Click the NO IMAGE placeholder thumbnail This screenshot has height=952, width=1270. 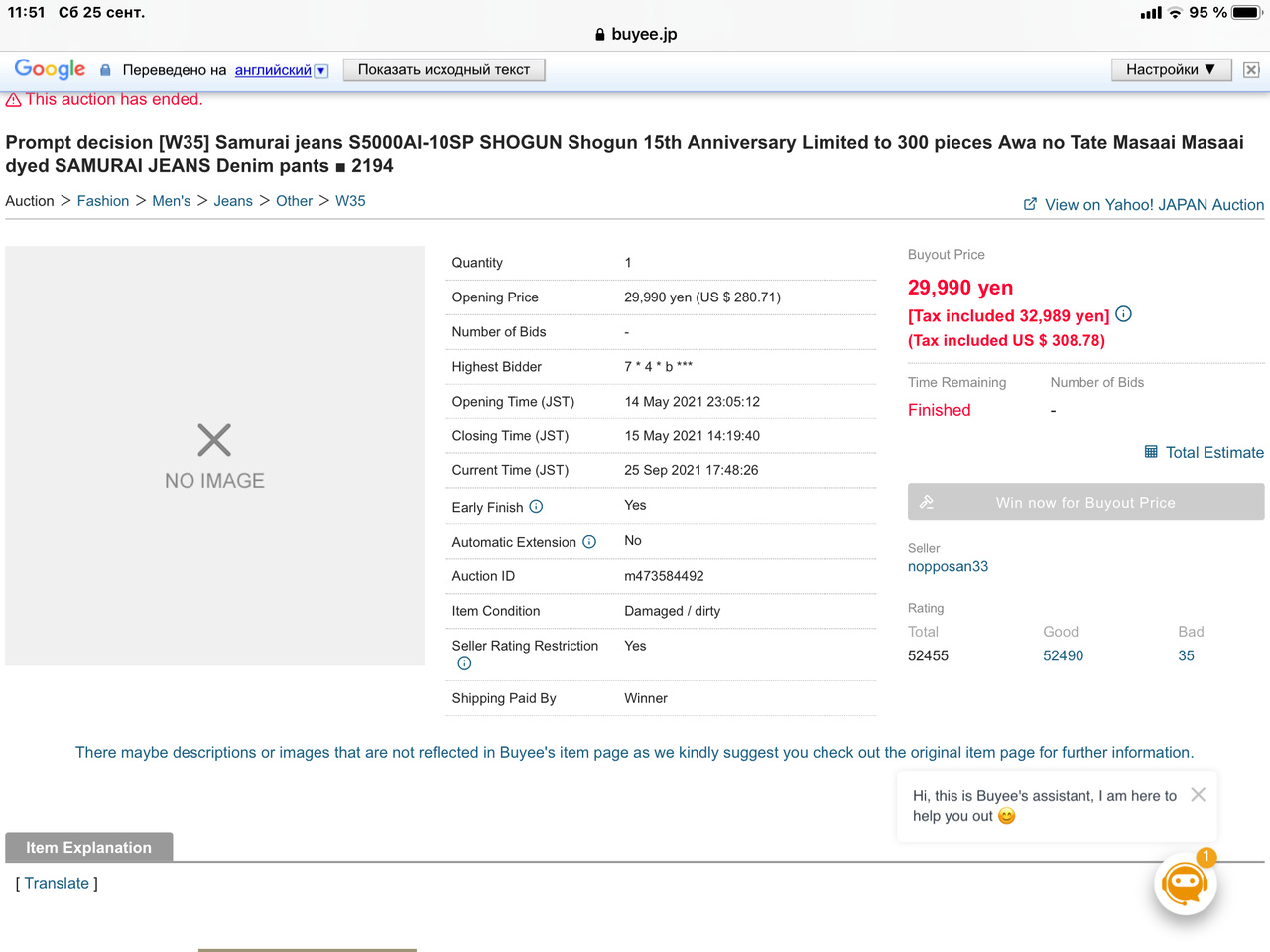coord(214,456)
